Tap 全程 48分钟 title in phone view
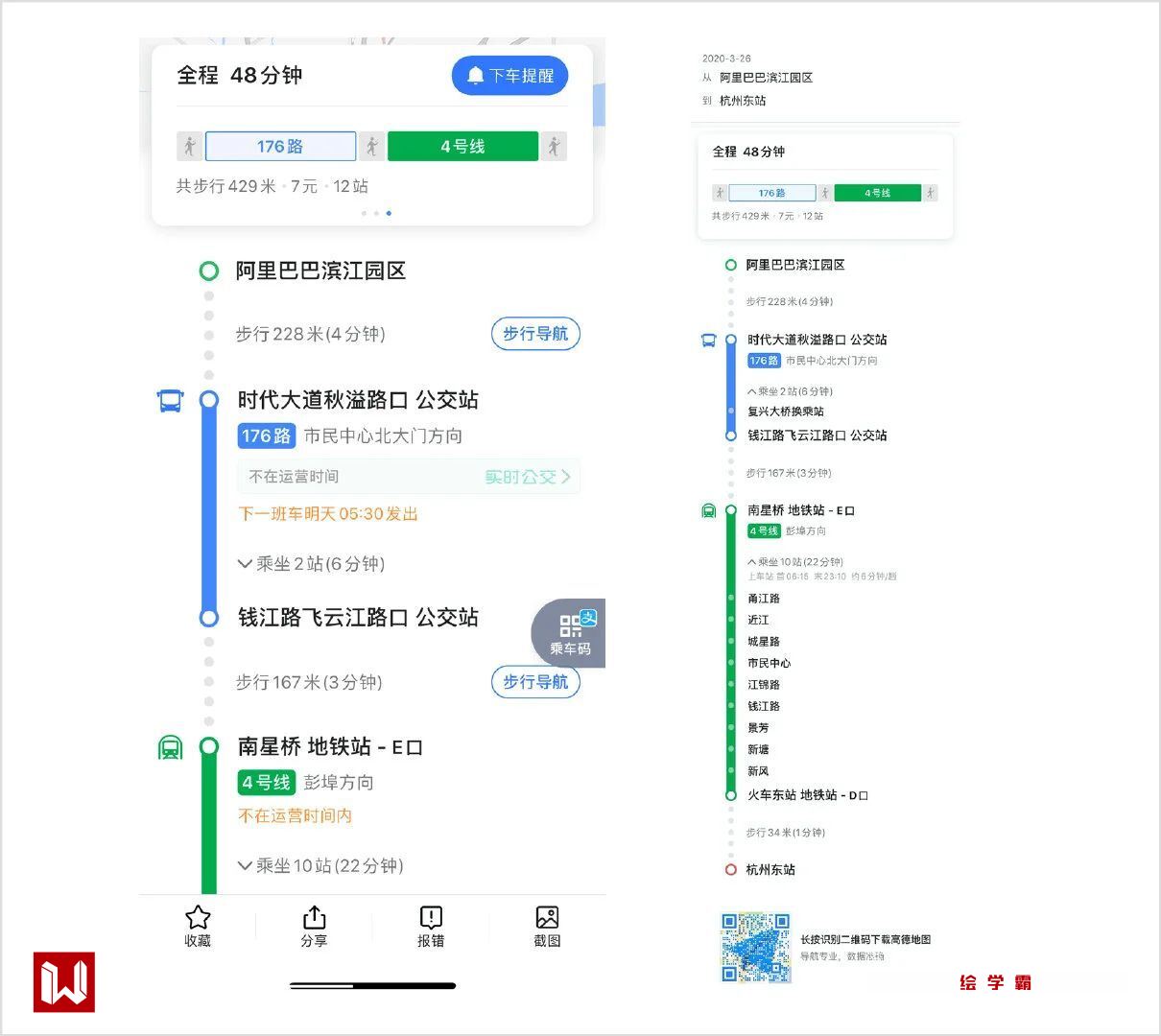 [240, 75]
